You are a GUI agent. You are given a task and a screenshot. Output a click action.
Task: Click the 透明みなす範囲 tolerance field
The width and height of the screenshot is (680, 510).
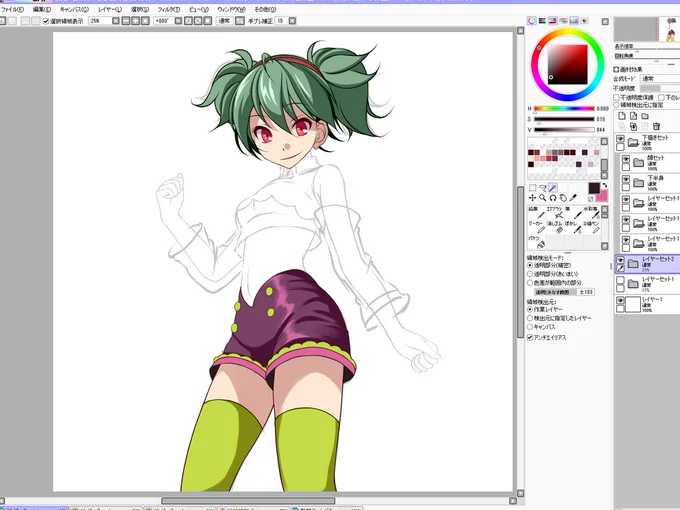(x=565, y=292)
